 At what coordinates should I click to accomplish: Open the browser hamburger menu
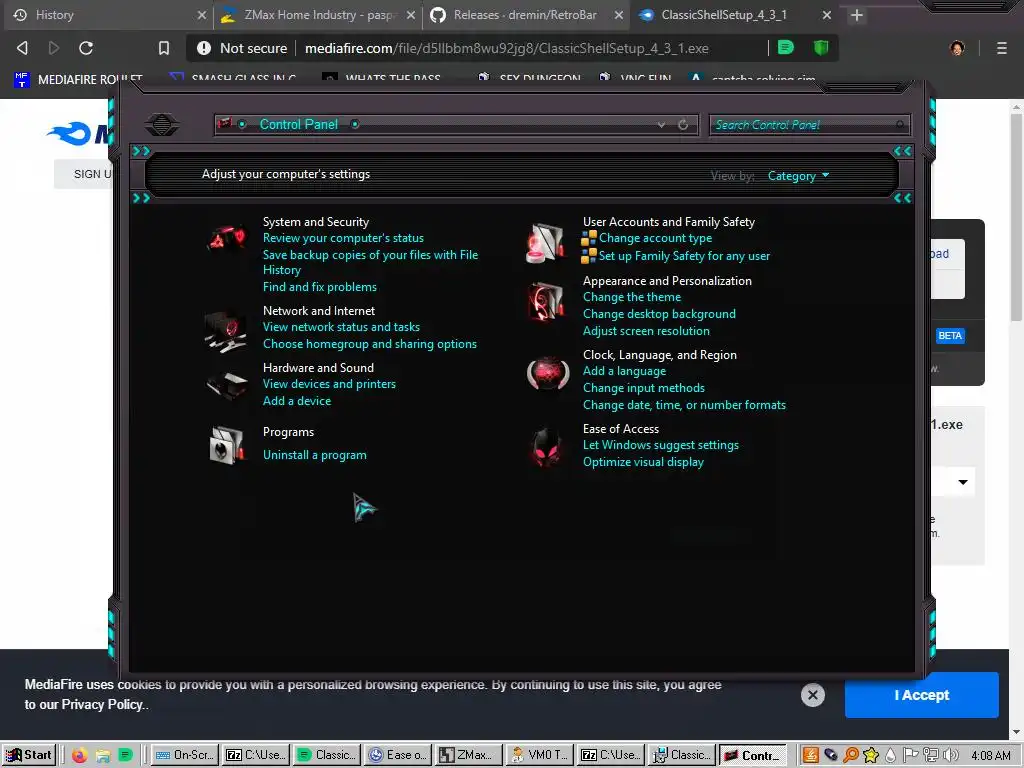[x=1002, y=48]
